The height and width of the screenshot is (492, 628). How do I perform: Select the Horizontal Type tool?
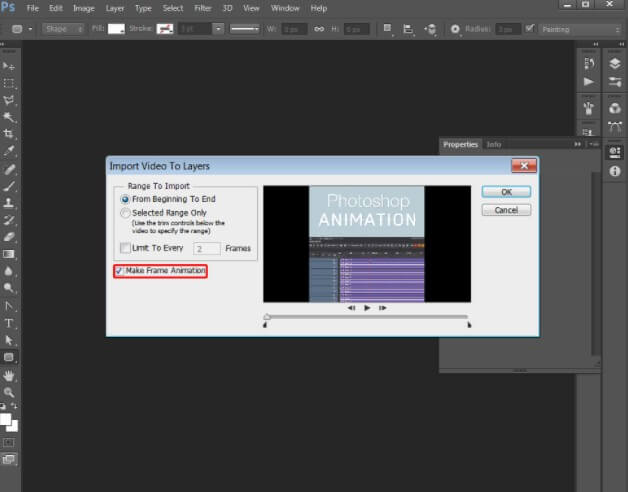pyautogui.click(x=9, y=323)
